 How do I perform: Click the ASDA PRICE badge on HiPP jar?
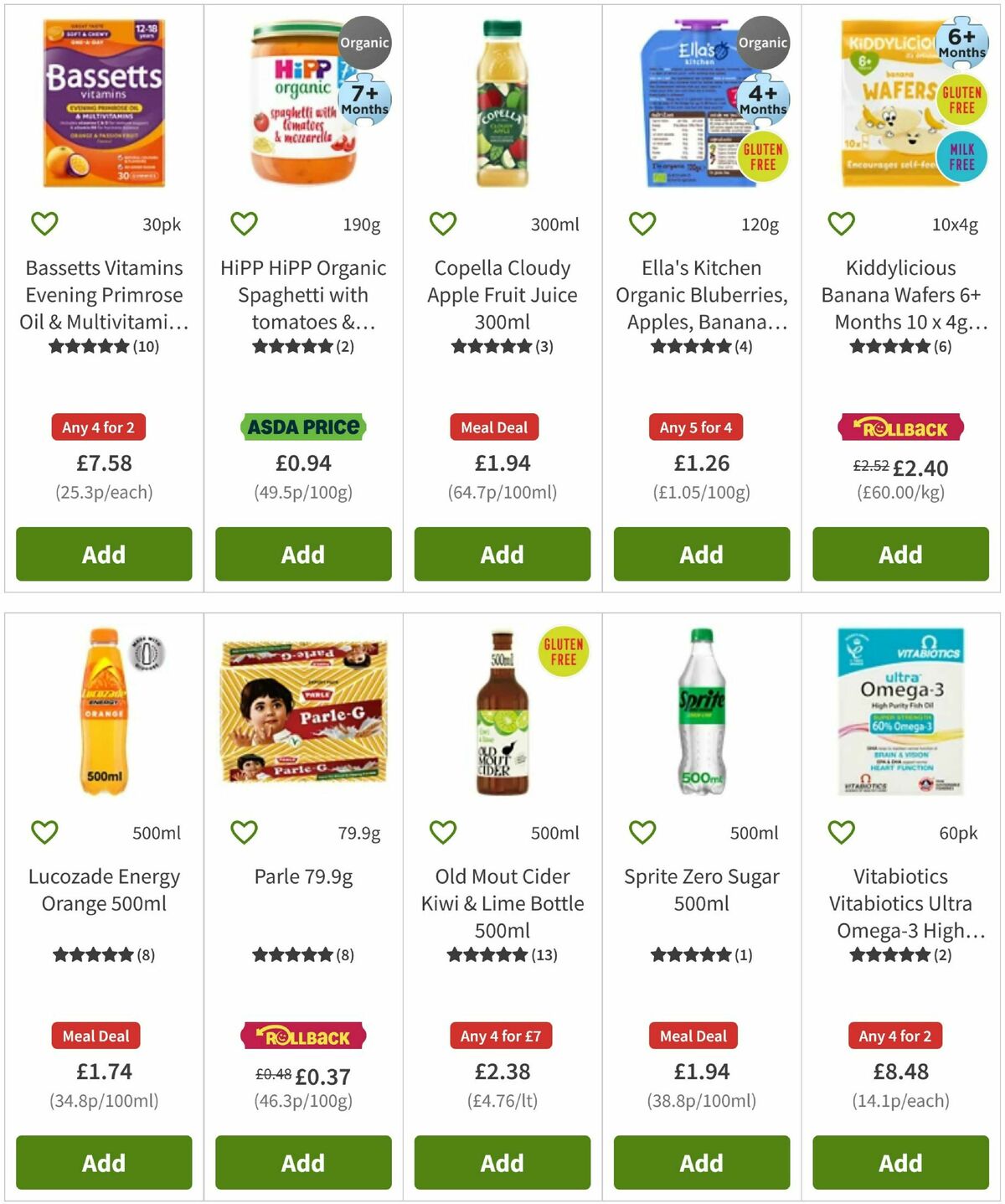tap(302, 427)
